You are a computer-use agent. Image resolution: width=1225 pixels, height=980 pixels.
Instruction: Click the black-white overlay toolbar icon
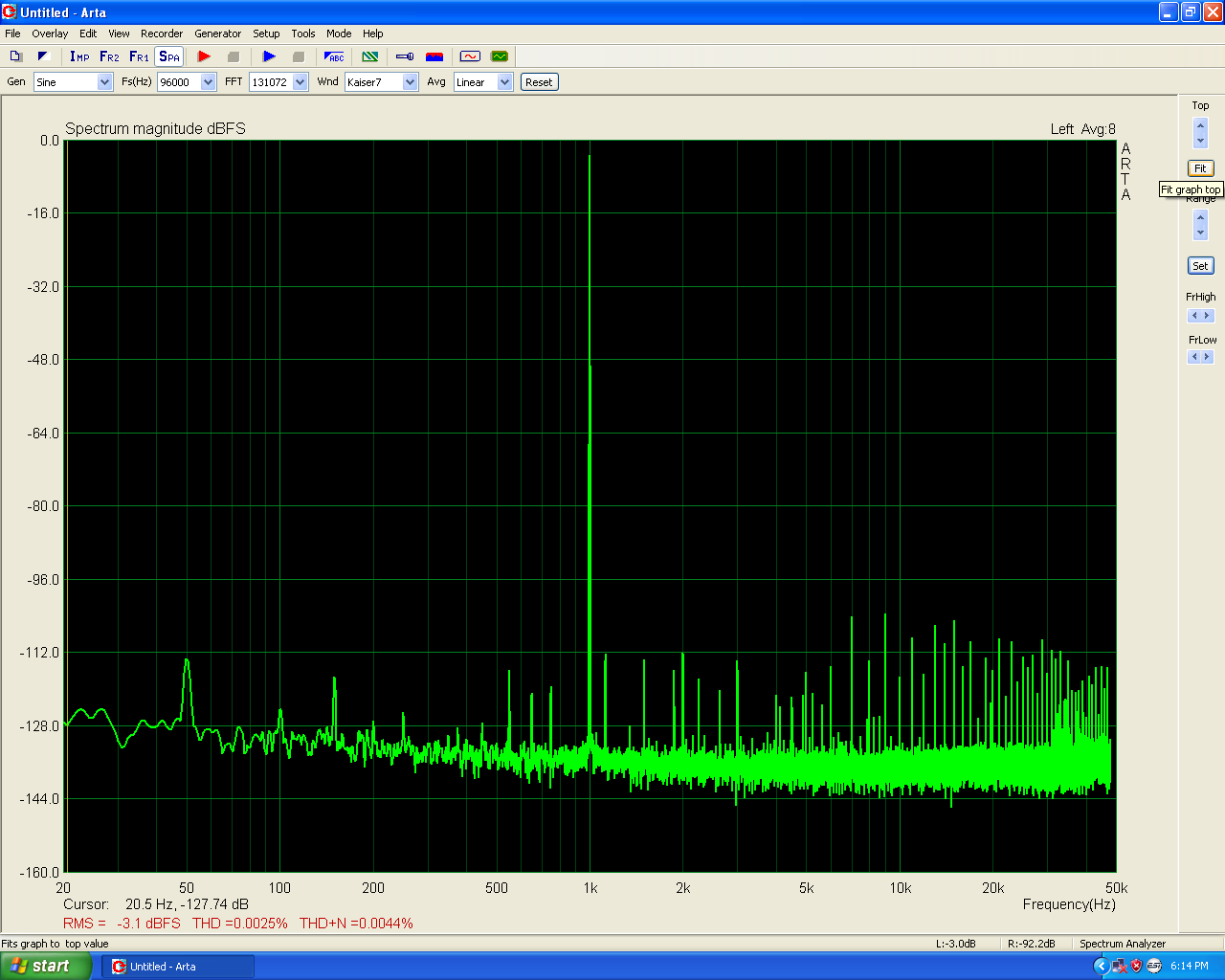pos(43,56)
